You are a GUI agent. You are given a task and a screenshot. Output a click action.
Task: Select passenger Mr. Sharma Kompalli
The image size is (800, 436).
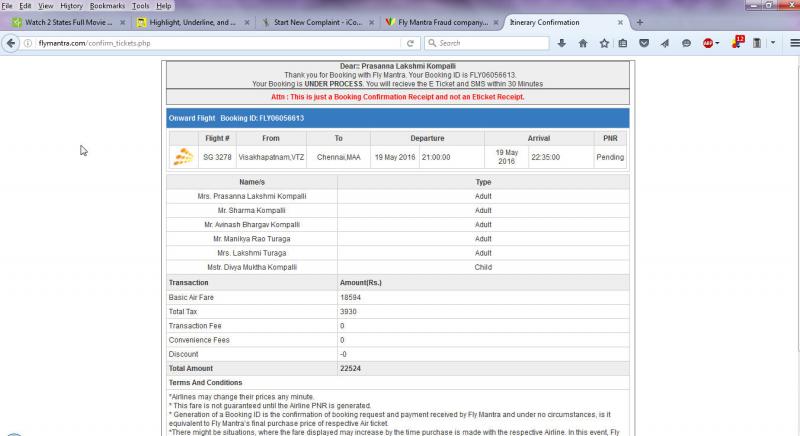point(252,211)
